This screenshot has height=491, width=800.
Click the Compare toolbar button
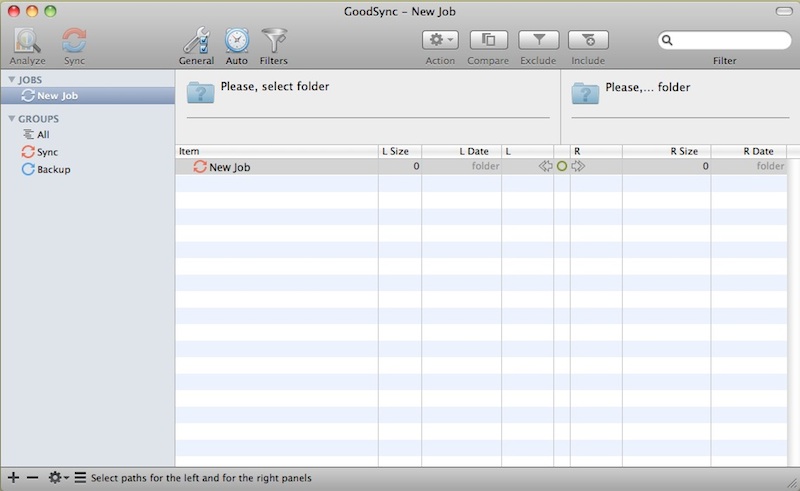click(488, 40)
